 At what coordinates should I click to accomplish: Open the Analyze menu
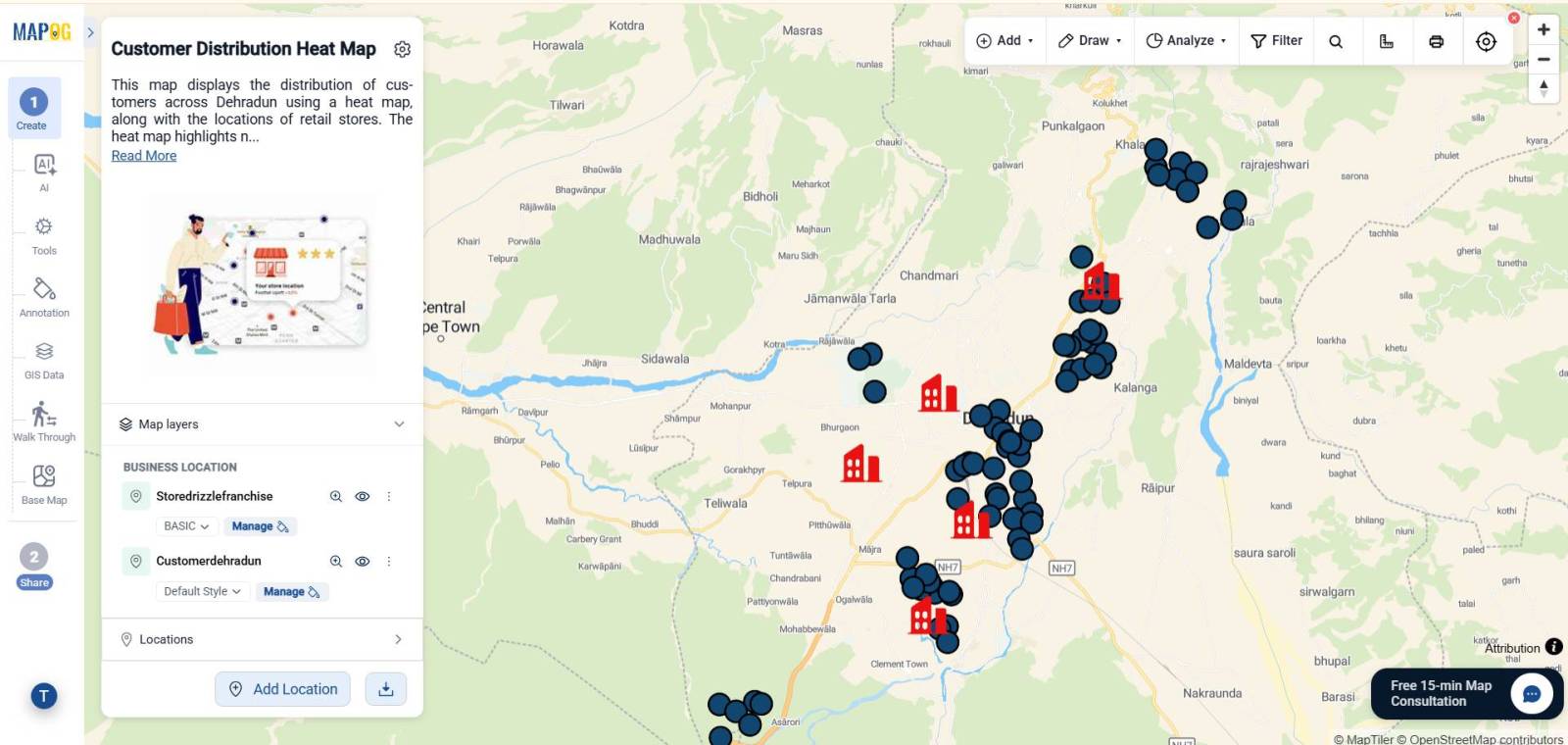click(1186, 41)
